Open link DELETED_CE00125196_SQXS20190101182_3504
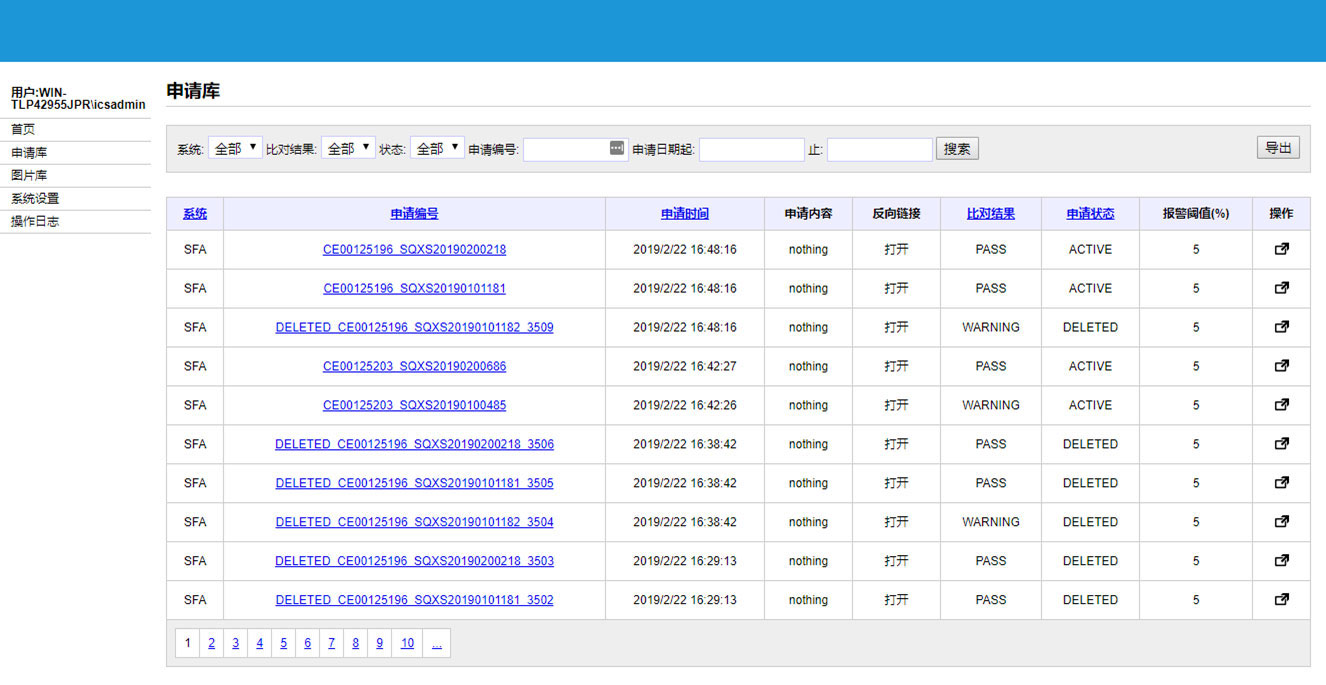 coord(414,523)
